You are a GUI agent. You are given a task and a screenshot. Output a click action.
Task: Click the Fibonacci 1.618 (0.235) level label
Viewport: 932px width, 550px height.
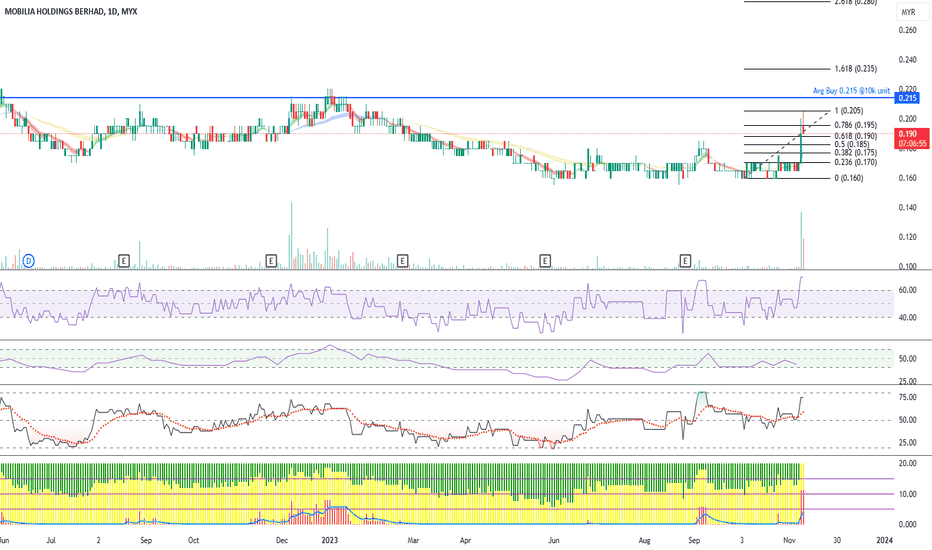tap(855, 69)
